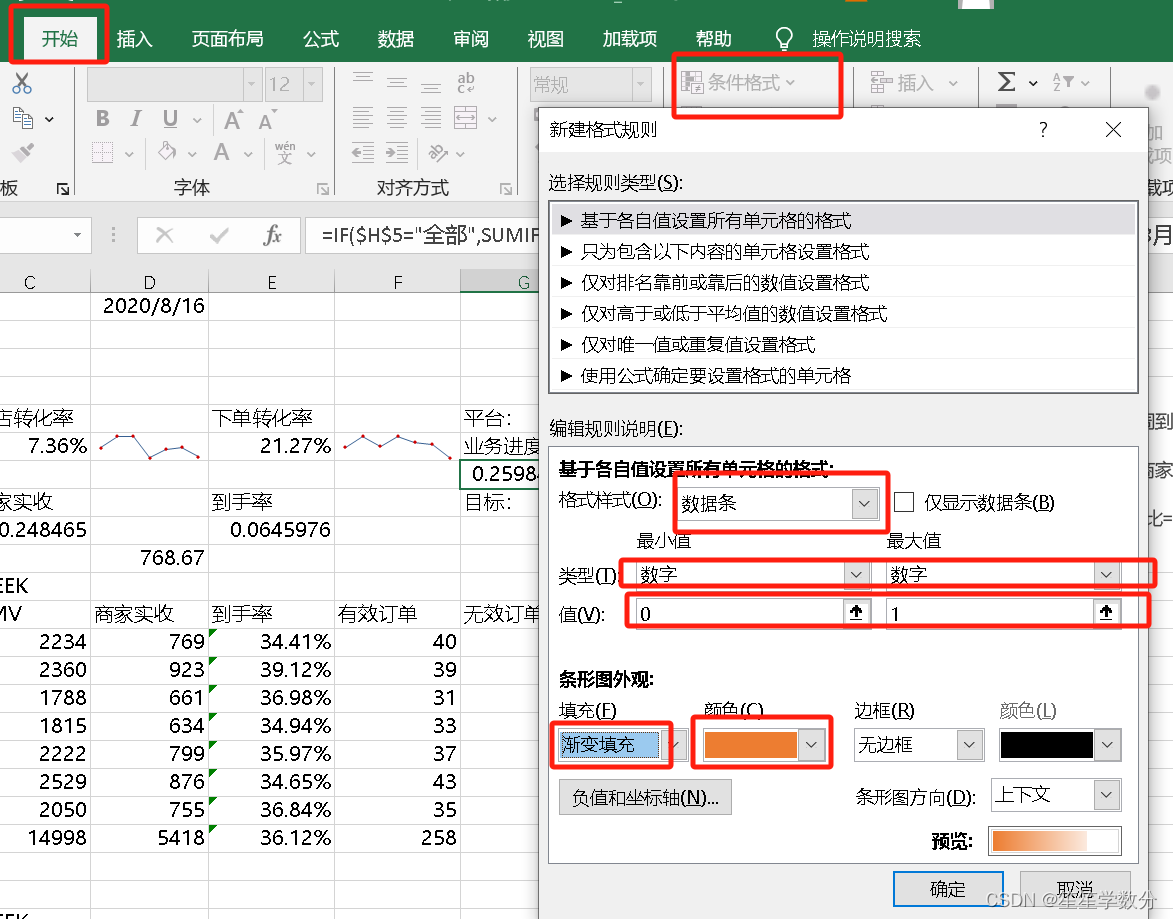Viewport: 1173px width, 919px height.
Task: Click the increase font size icon
Action: point(233,120)
